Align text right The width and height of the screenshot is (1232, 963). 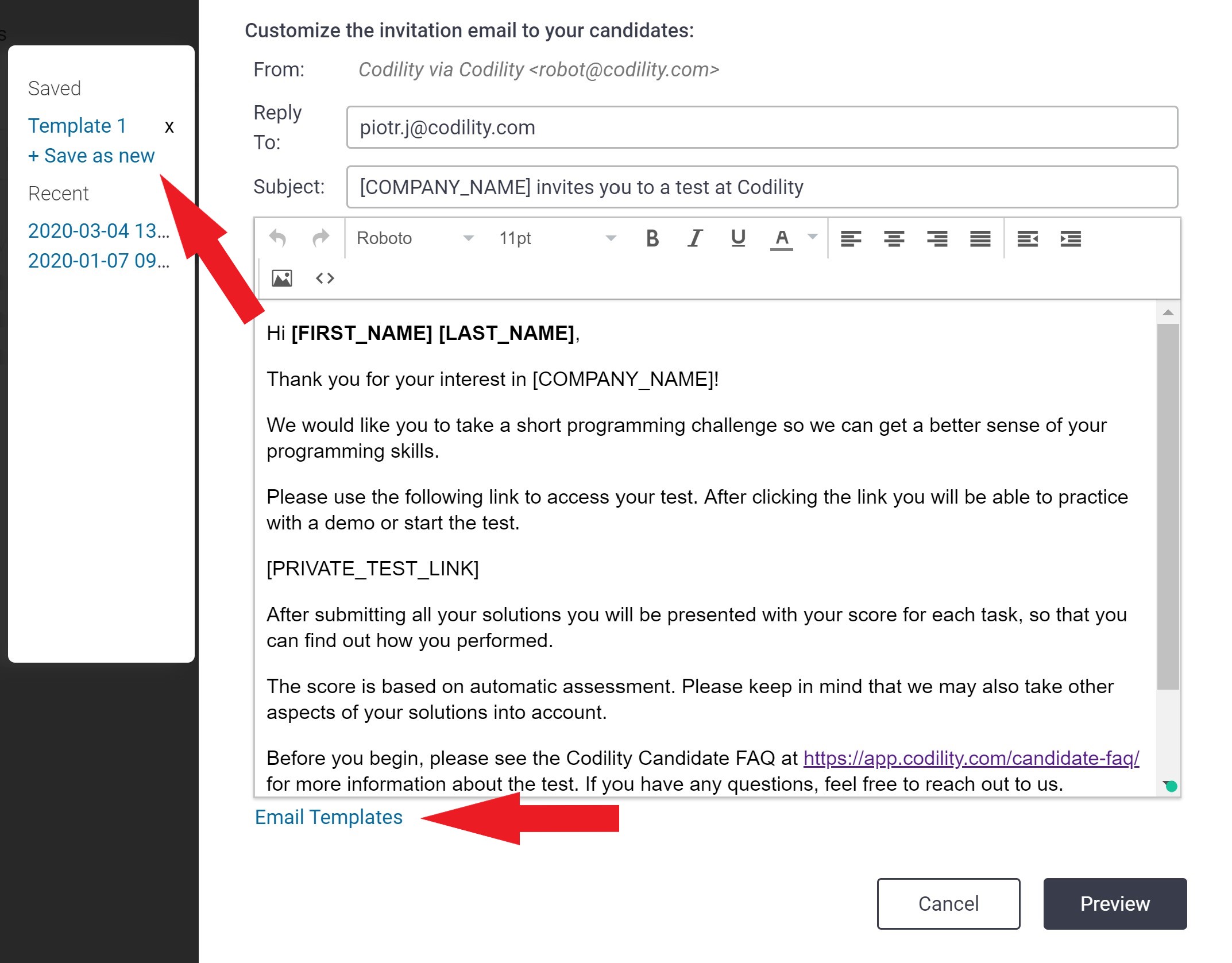pyautogui.click(x=937, y=238)
